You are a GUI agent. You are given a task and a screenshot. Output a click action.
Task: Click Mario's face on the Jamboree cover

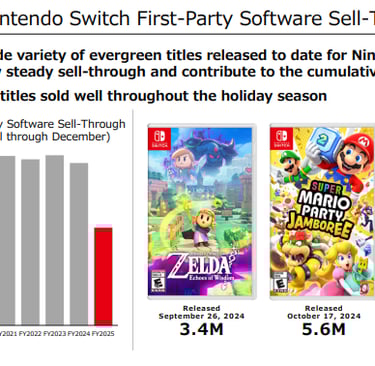(351, 161)
